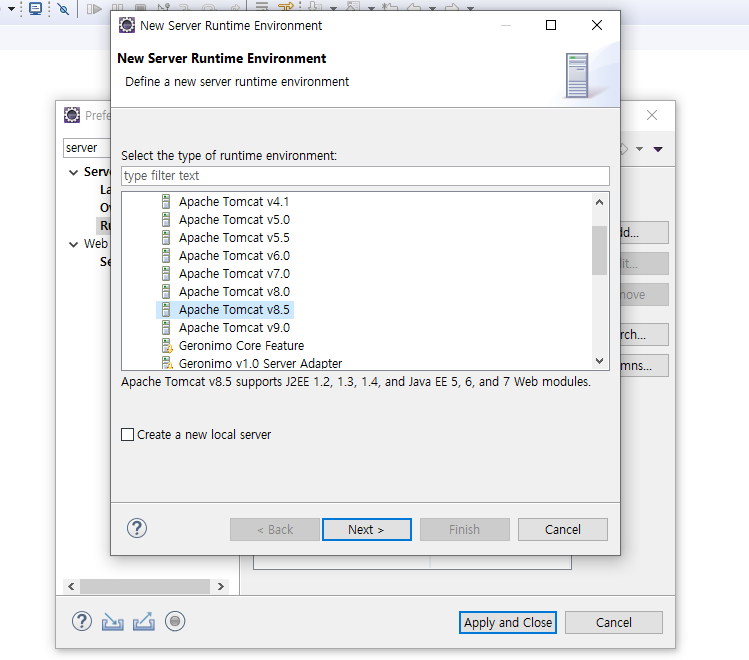The width and height of the screenshot is (749, 660).
Task: Click the Preferences tree horizontal scrollbar thumb
Action: click(x=145, y=586)
